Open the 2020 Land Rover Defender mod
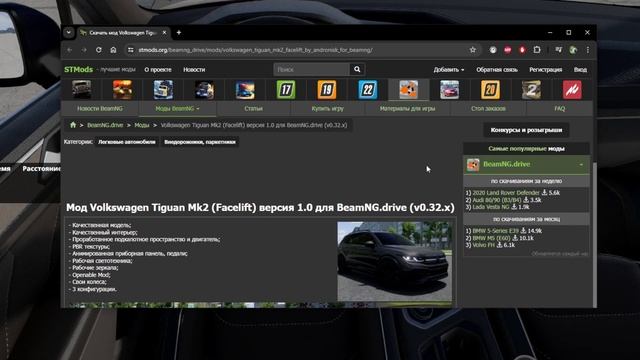 (x=506, y=193)
